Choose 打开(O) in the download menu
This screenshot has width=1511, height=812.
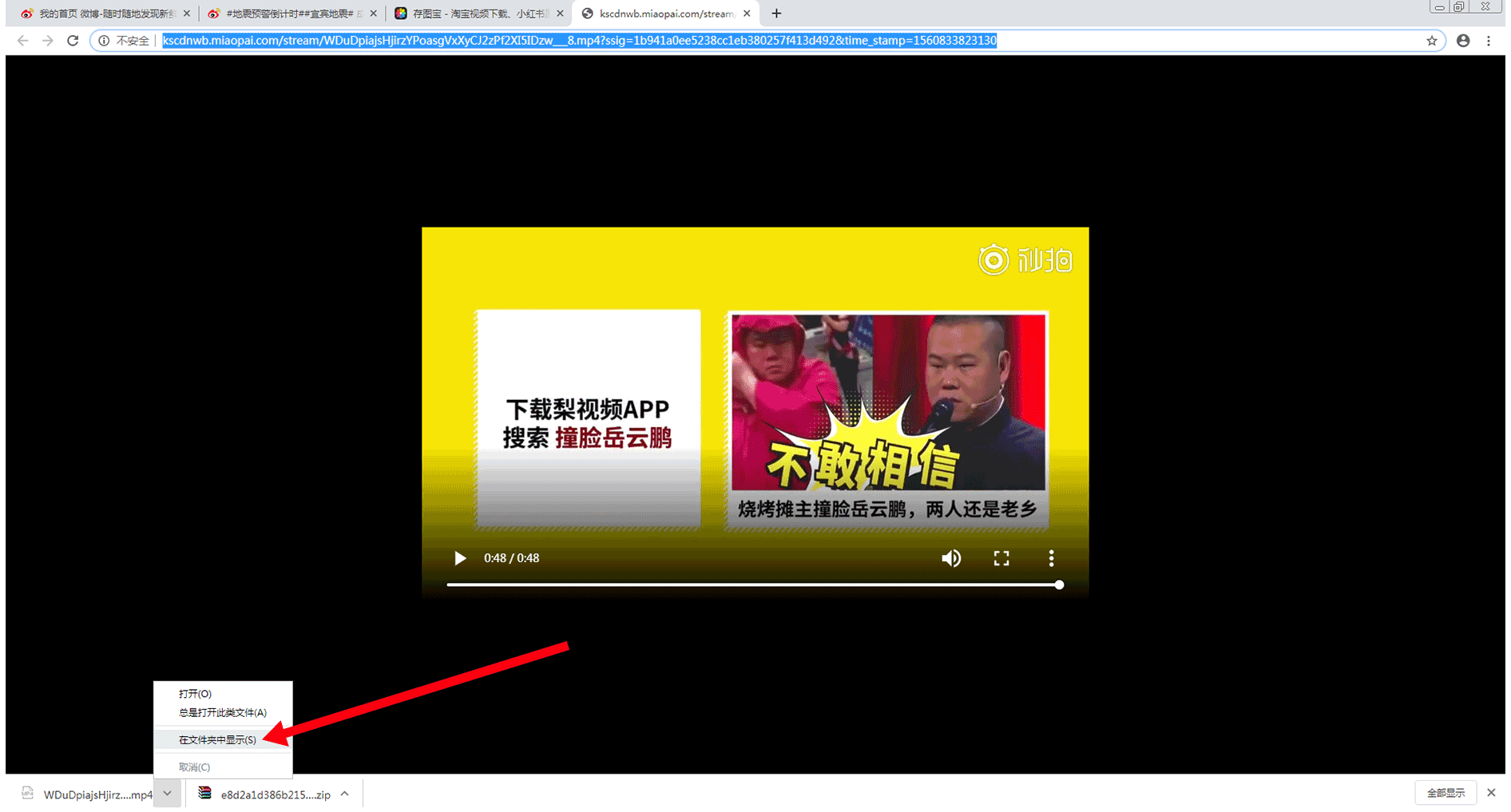click(195, 694)
